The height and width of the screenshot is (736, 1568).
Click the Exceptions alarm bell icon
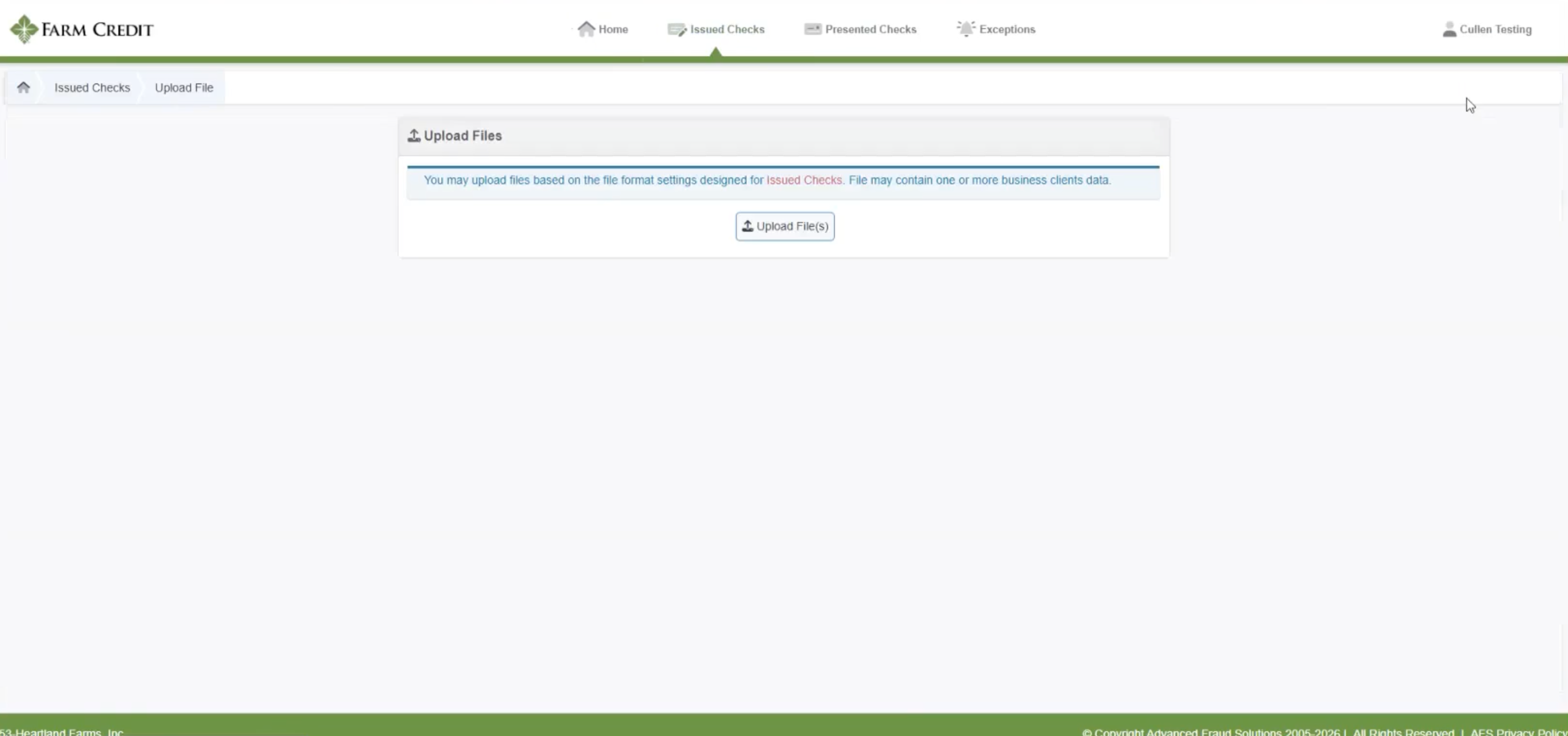(x=965, y=29)
